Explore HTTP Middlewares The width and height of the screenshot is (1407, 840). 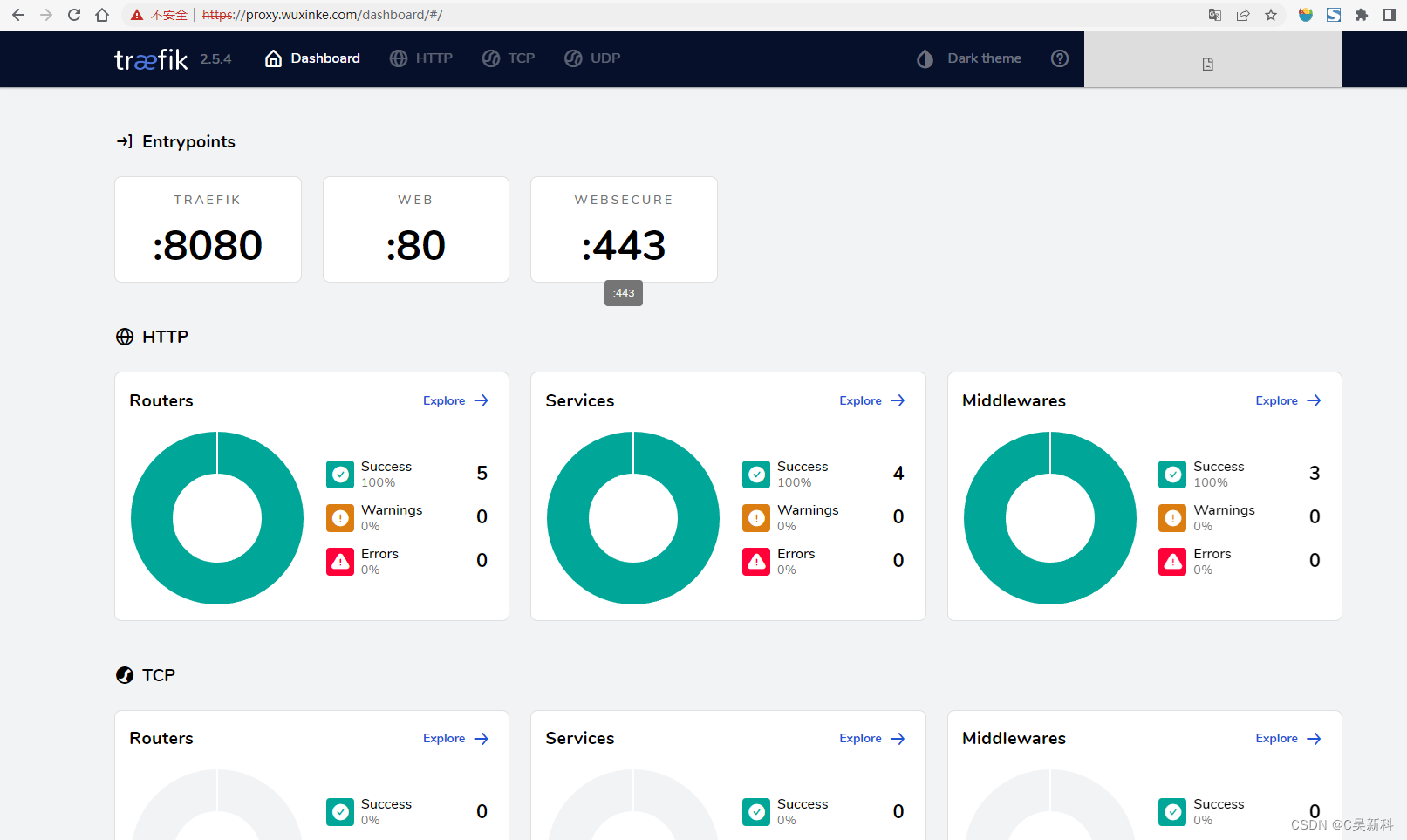click(1288, 400)
